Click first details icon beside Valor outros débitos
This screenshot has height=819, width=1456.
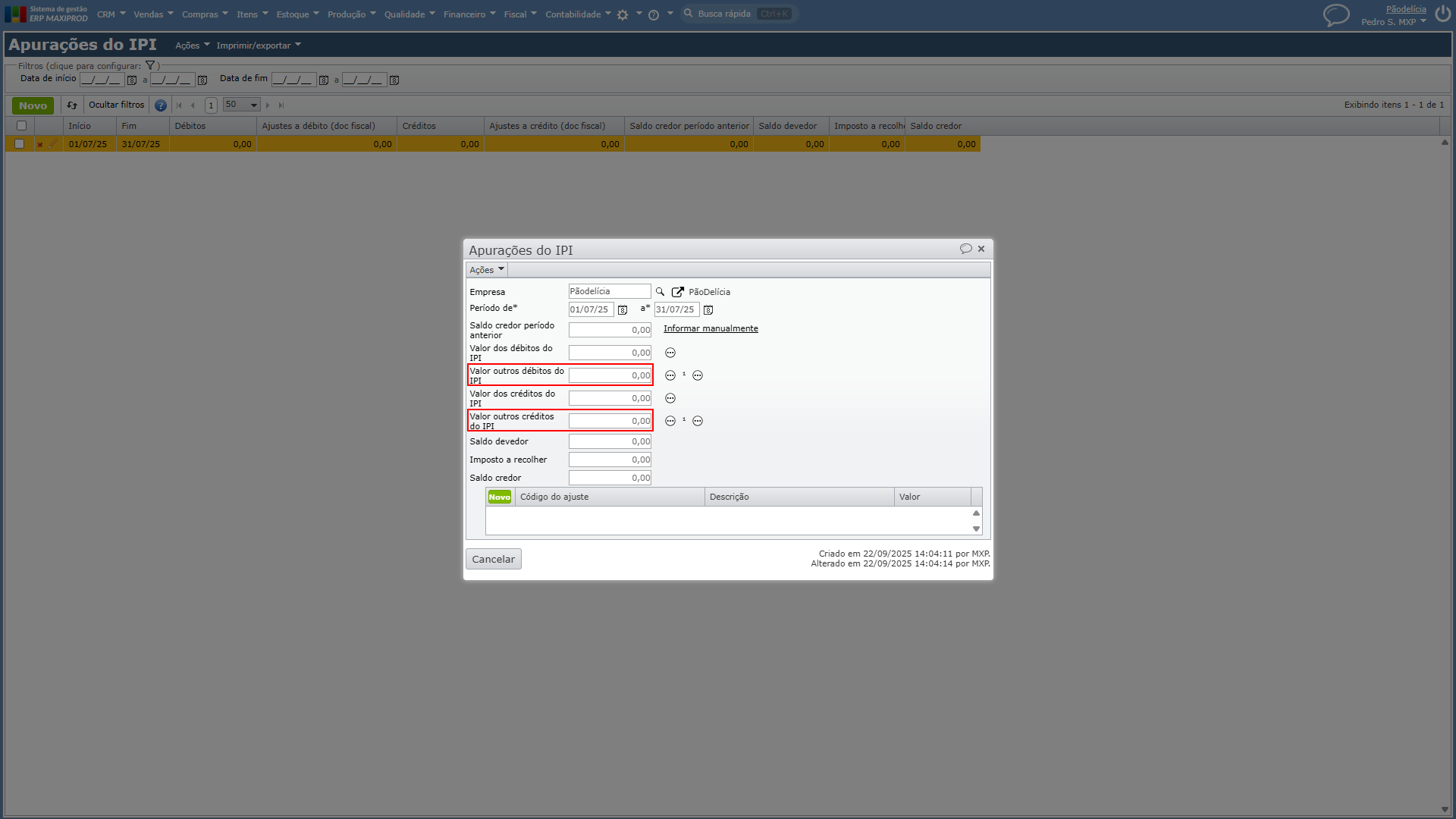[670, 376]
